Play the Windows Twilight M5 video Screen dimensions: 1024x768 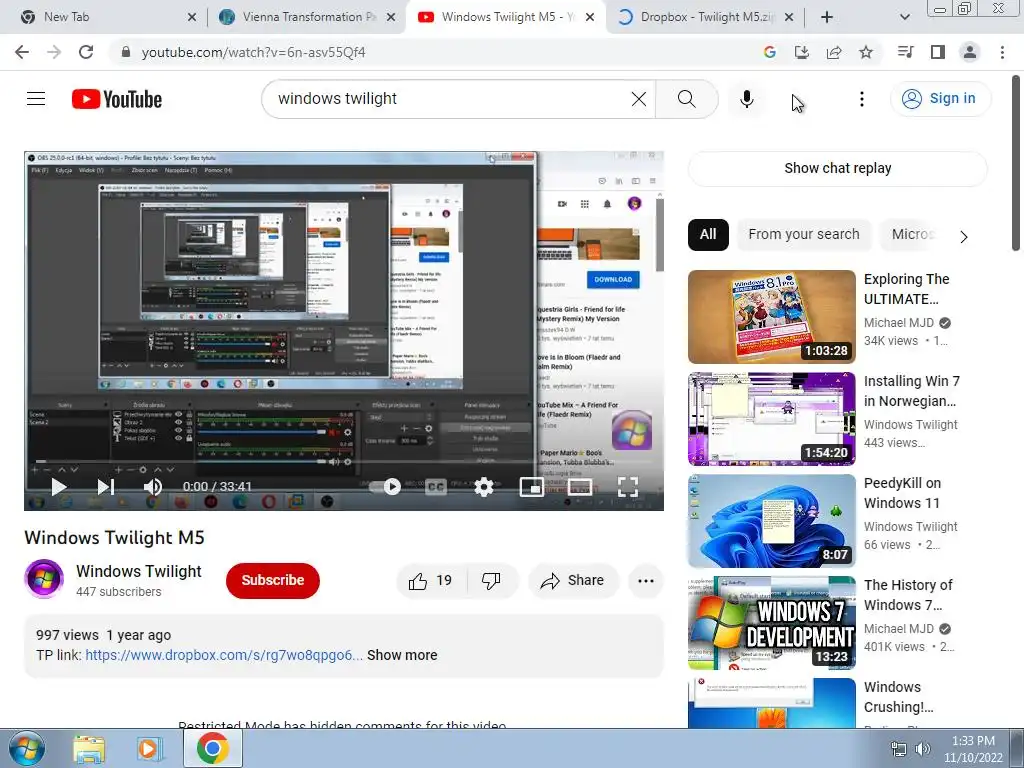point(59,487)
